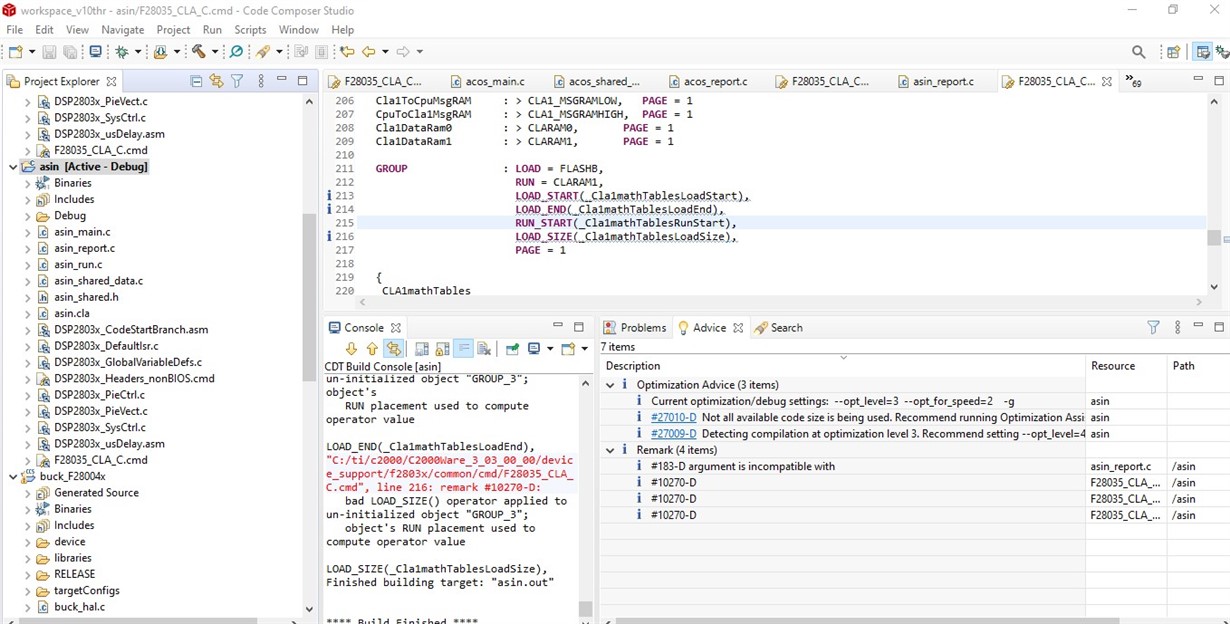Image resolution: width=1230 pixels, height=624 pixels.
Task: Click the magnifier search icon in toolbar
Action: pos(1138,52)
